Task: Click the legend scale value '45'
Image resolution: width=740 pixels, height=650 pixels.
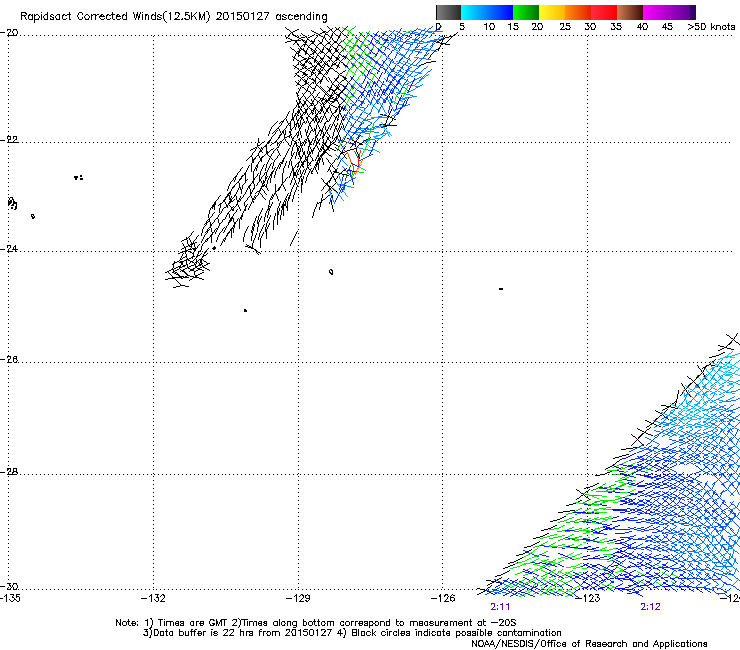Action: pos(667,26)
